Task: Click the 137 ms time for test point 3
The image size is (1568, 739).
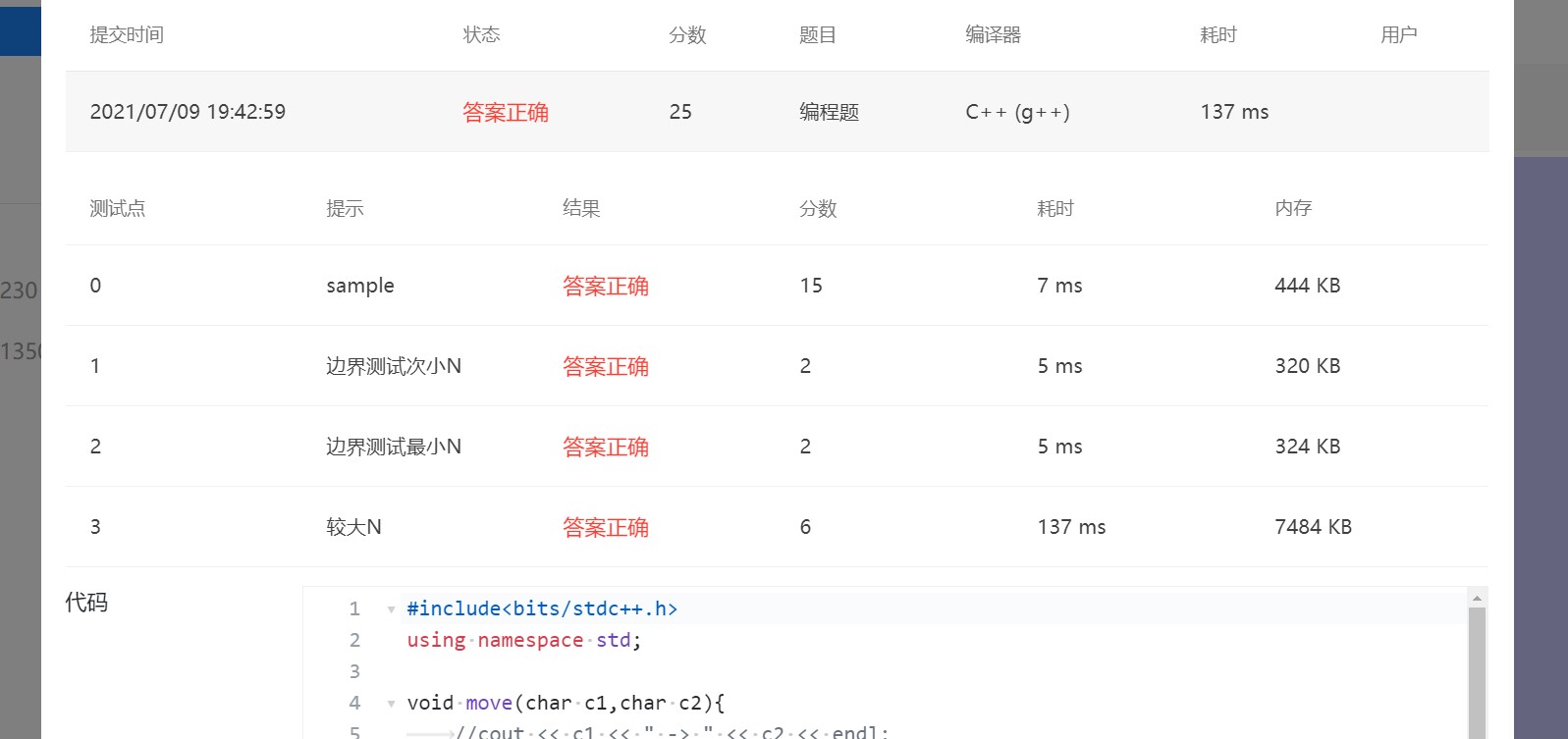Action: pos(1071,527)
